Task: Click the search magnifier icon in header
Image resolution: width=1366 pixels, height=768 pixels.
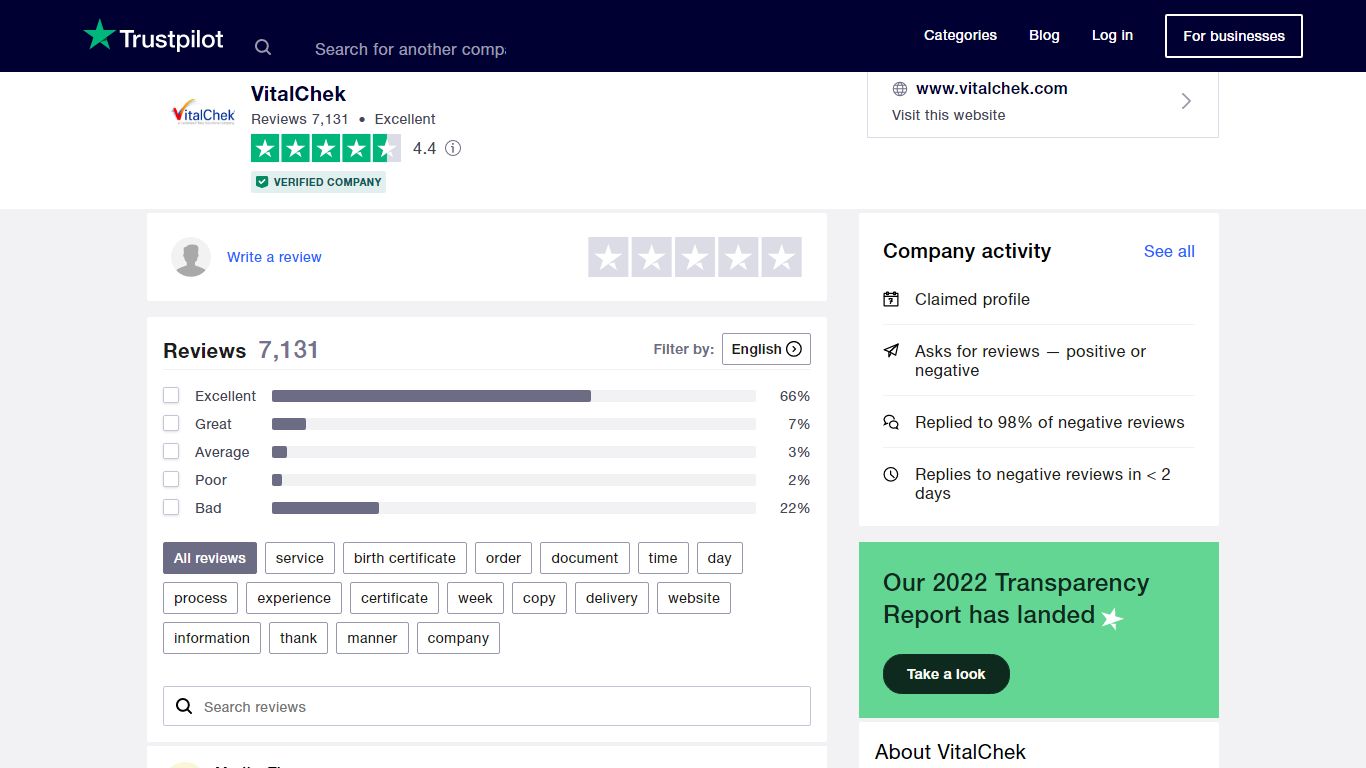Action: pyautogui.click(x=263, y=47)
